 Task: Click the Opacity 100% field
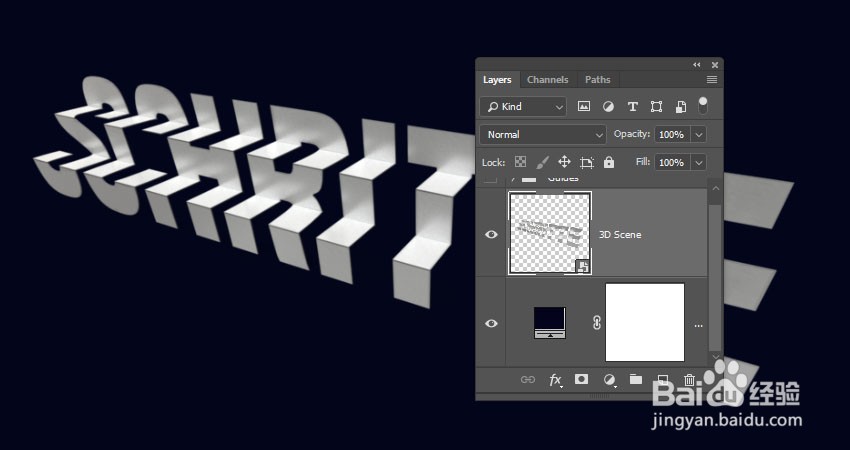(x=672, y=134)
